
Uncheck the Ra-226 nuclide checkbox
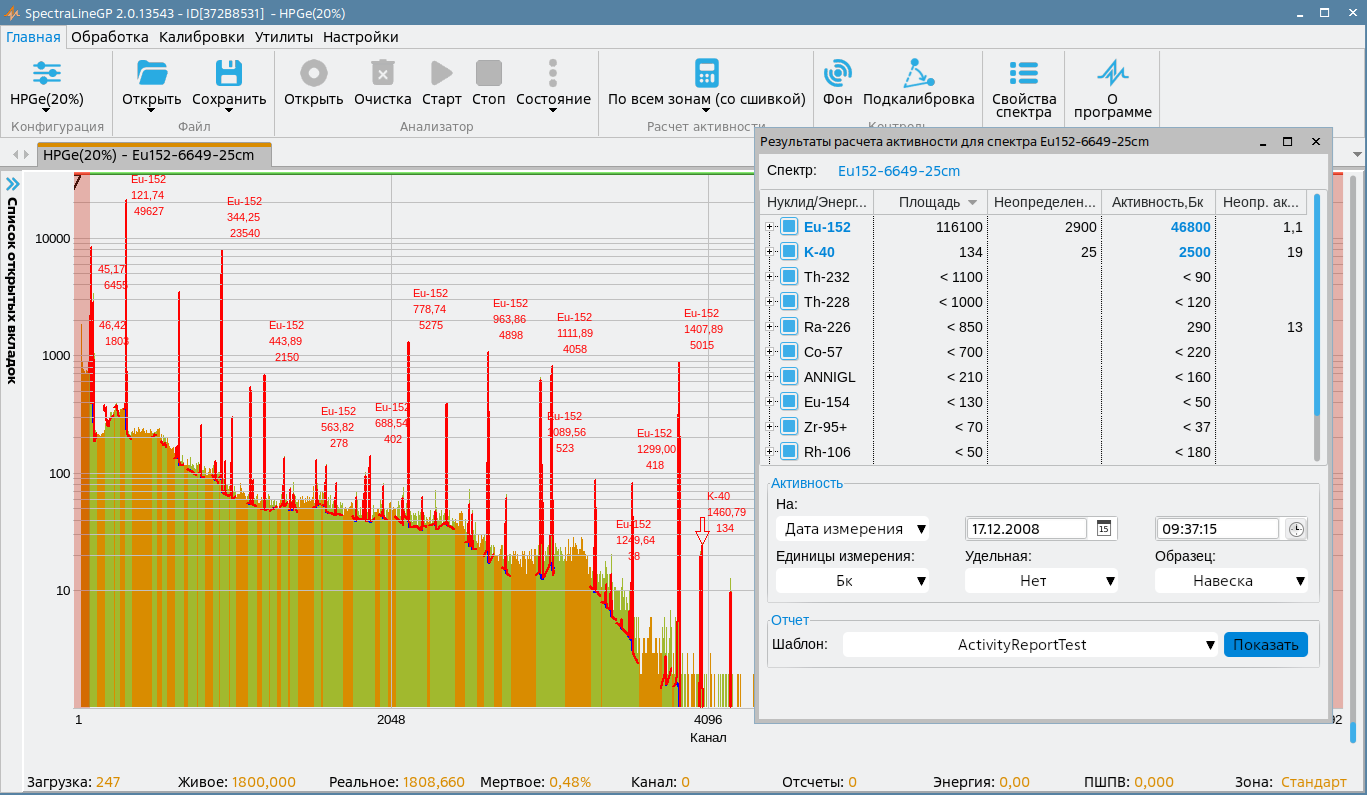[x=789, y=327]
